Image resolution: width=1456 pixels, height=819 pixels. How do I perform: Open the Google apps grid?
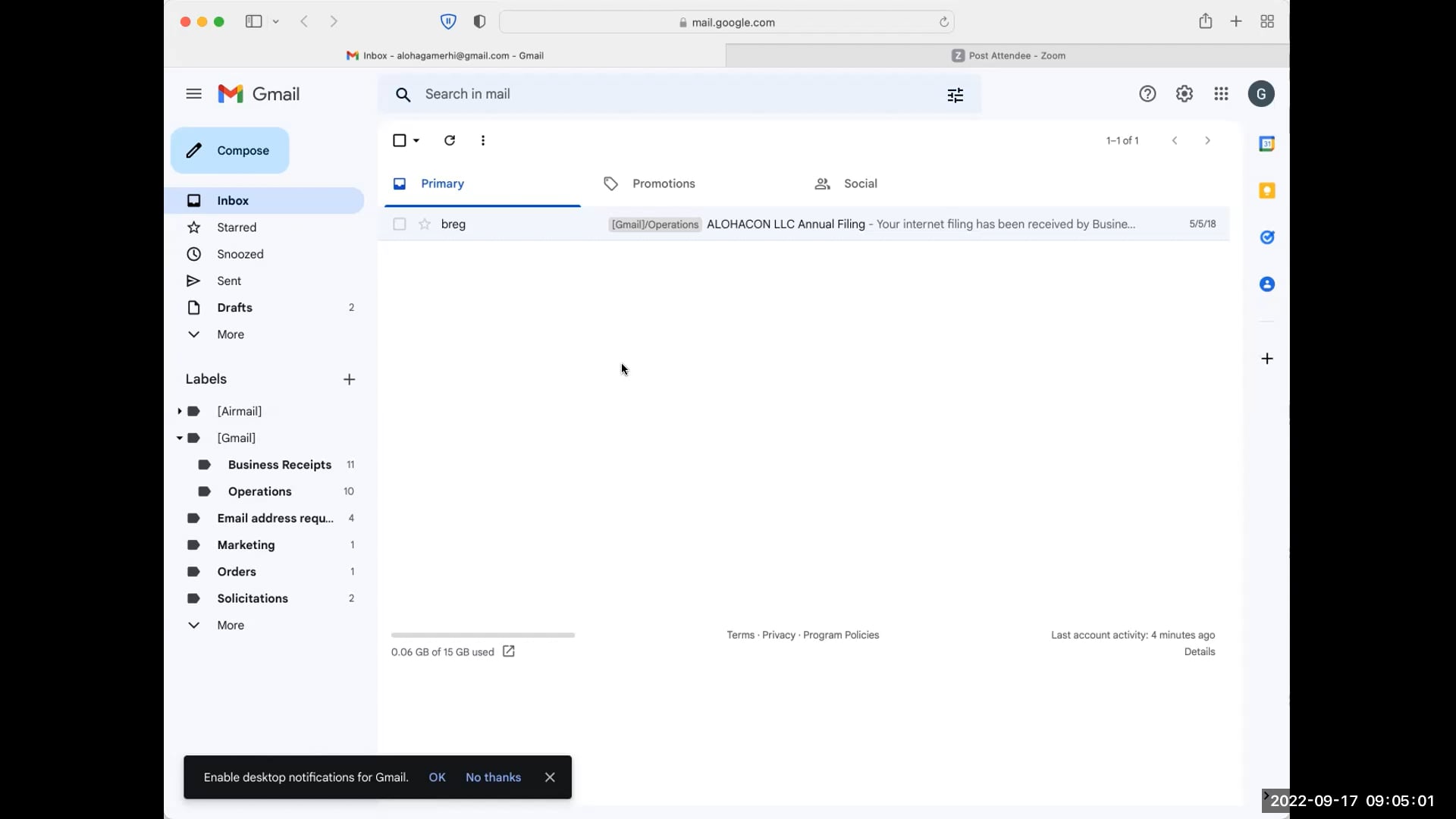pyautogui.click(x=1221, y=94)
